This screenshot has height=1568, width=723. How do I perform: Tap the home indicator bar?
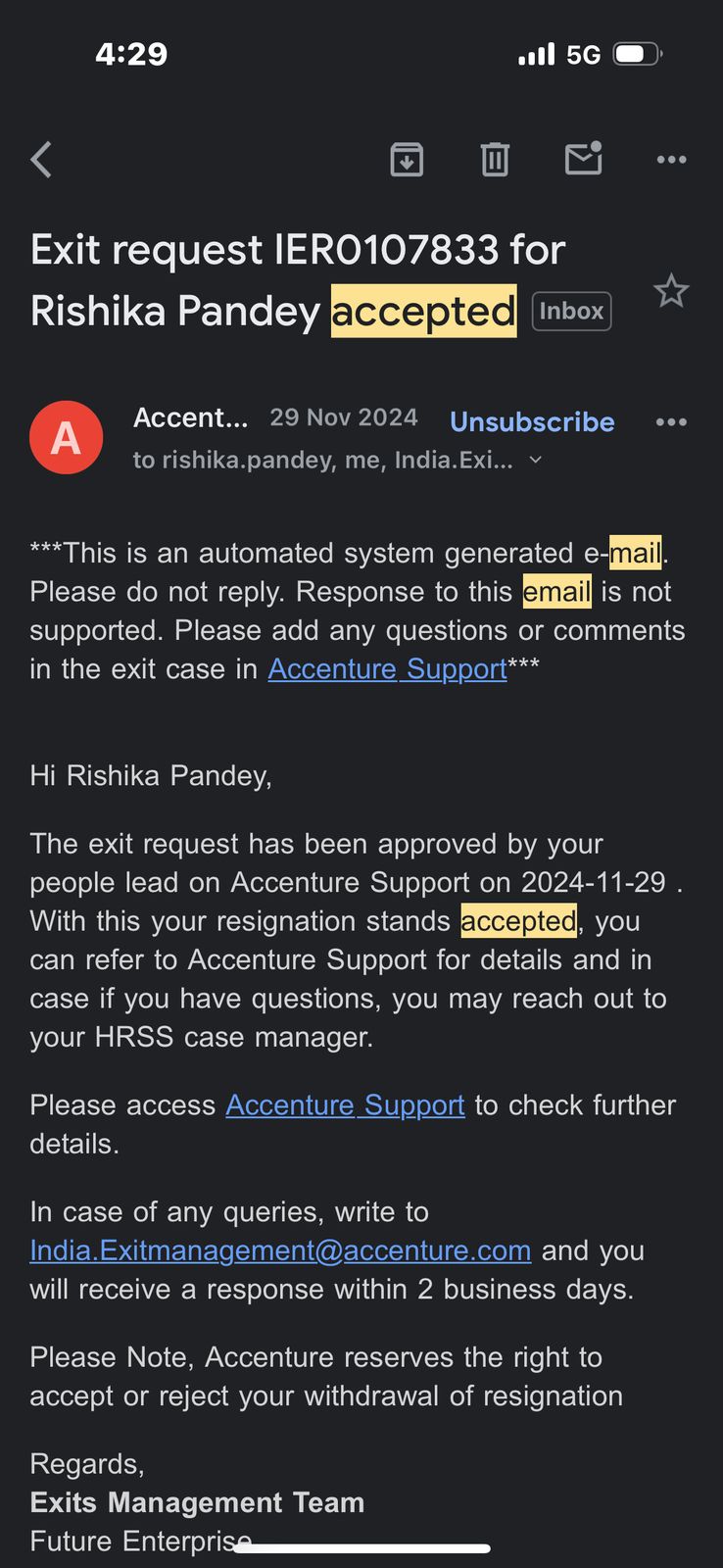coord(361,1548)
